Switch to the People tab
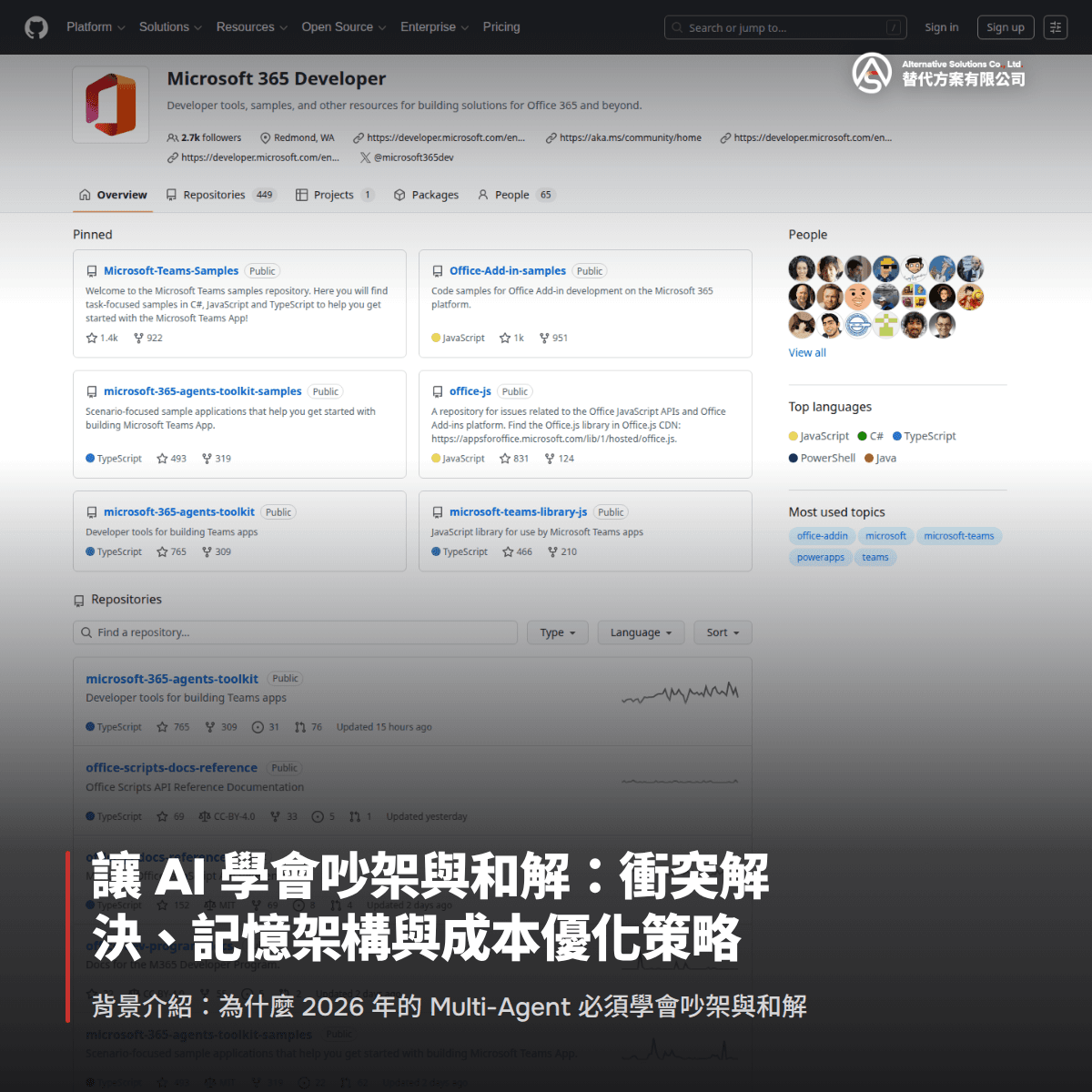Image resolution: width=1092 pixels, height=1092 pixels. pyautogui.click(x=516, y=195)
